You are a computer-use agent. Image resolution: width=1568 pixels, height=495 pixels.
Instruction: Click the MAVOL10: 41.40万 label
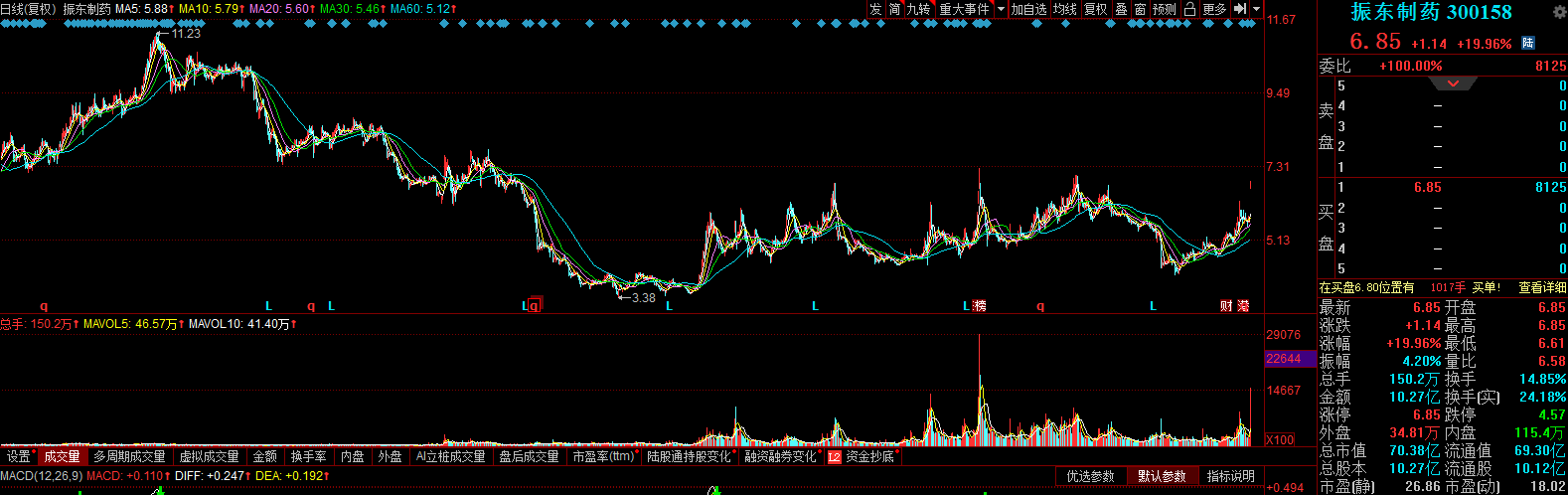tap(242, 324)
